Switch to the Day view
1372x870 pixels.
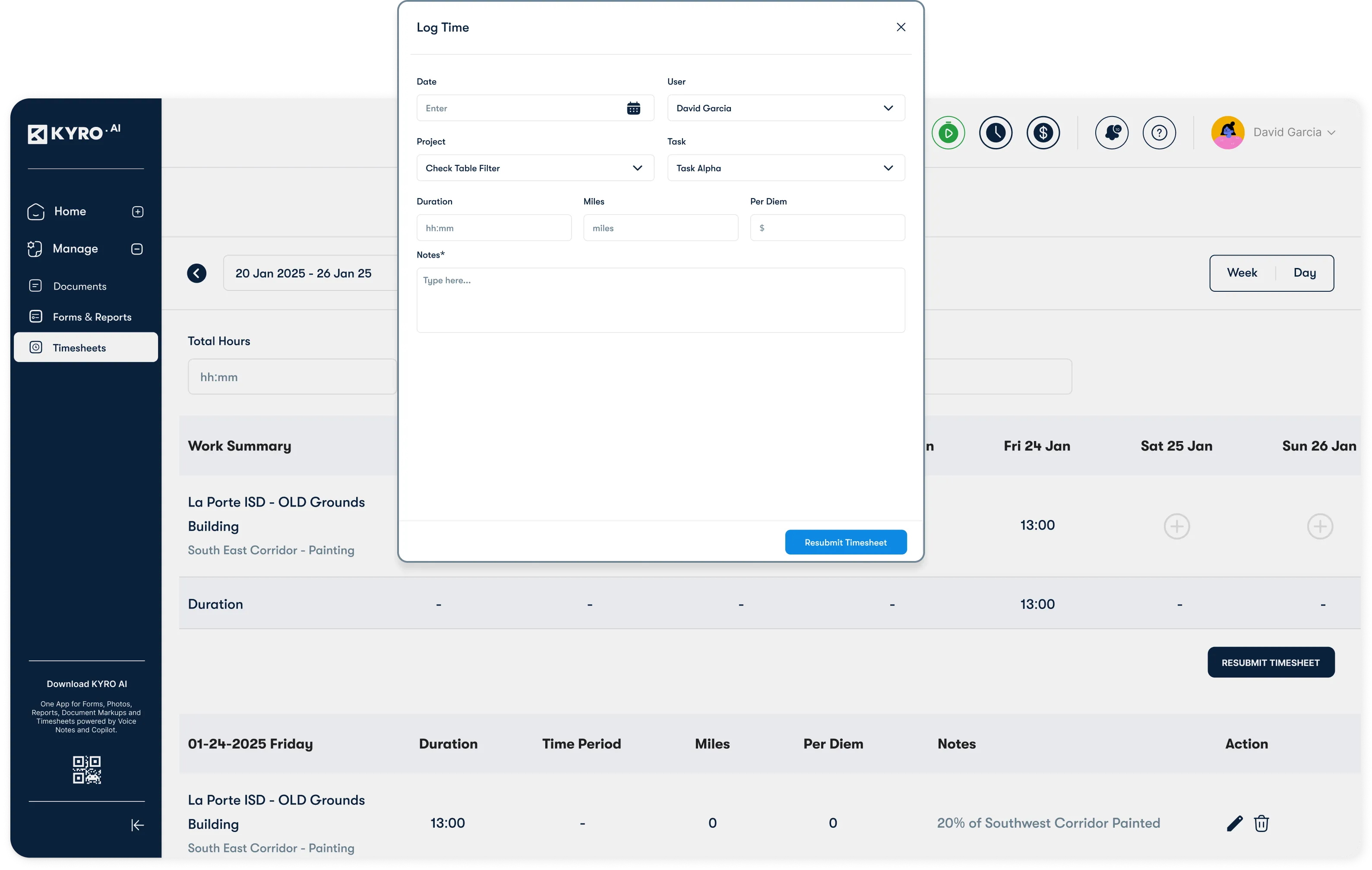(1304, 273)
